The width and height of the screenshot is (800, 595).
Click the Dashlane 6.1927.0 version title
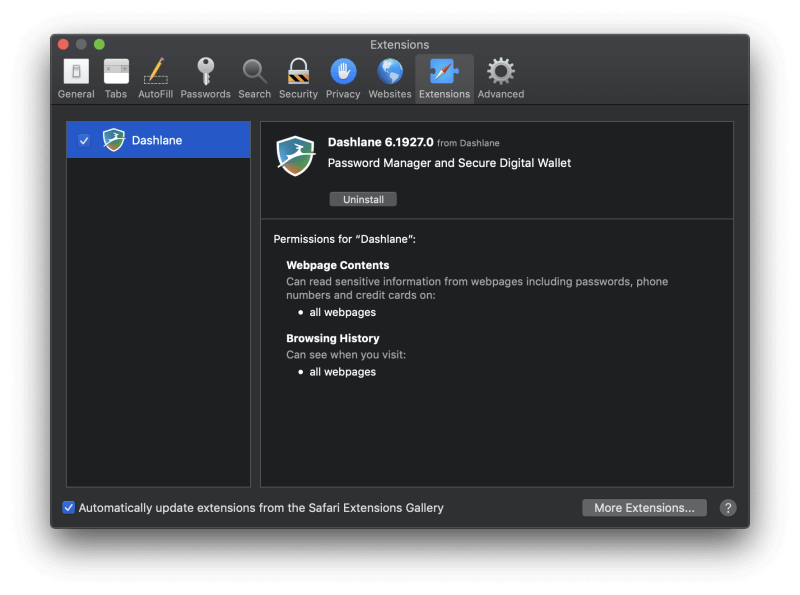[381, 142]
